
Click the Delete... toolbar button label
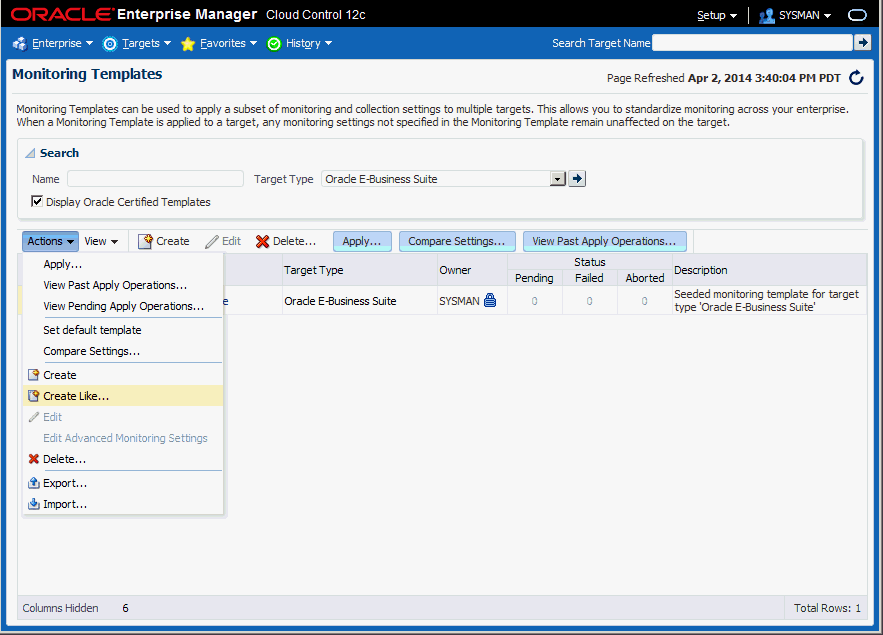click(x=294, y=241)
